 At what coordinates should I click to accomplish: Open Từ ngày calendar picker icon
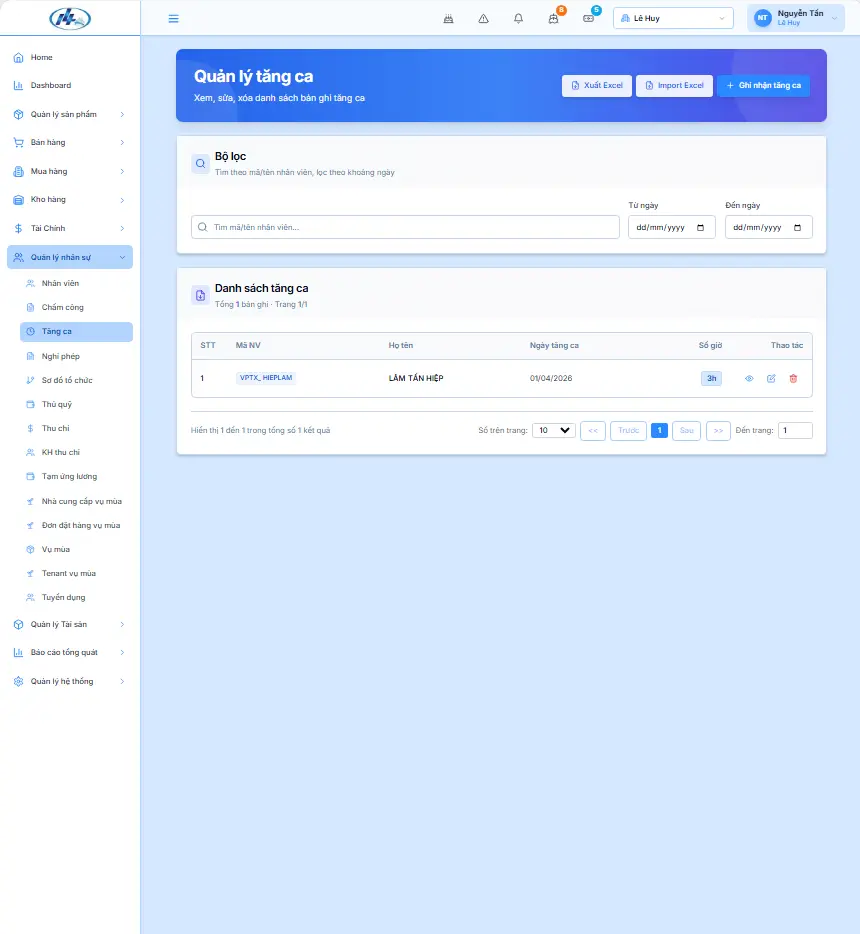pyautogui.click(x=700, y=228)
